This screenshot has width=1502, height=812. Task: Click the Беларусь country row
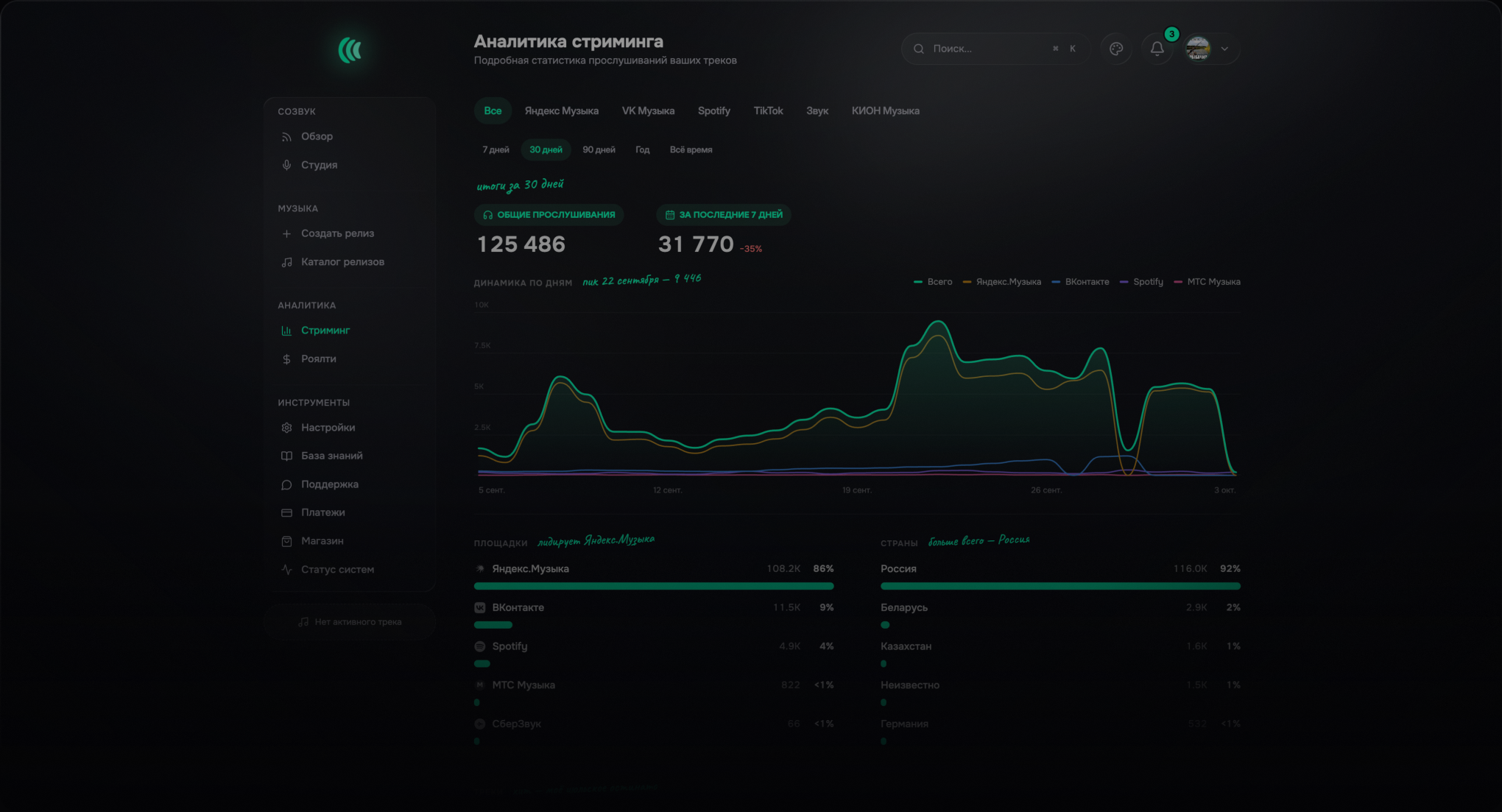tap(1060, 615)
